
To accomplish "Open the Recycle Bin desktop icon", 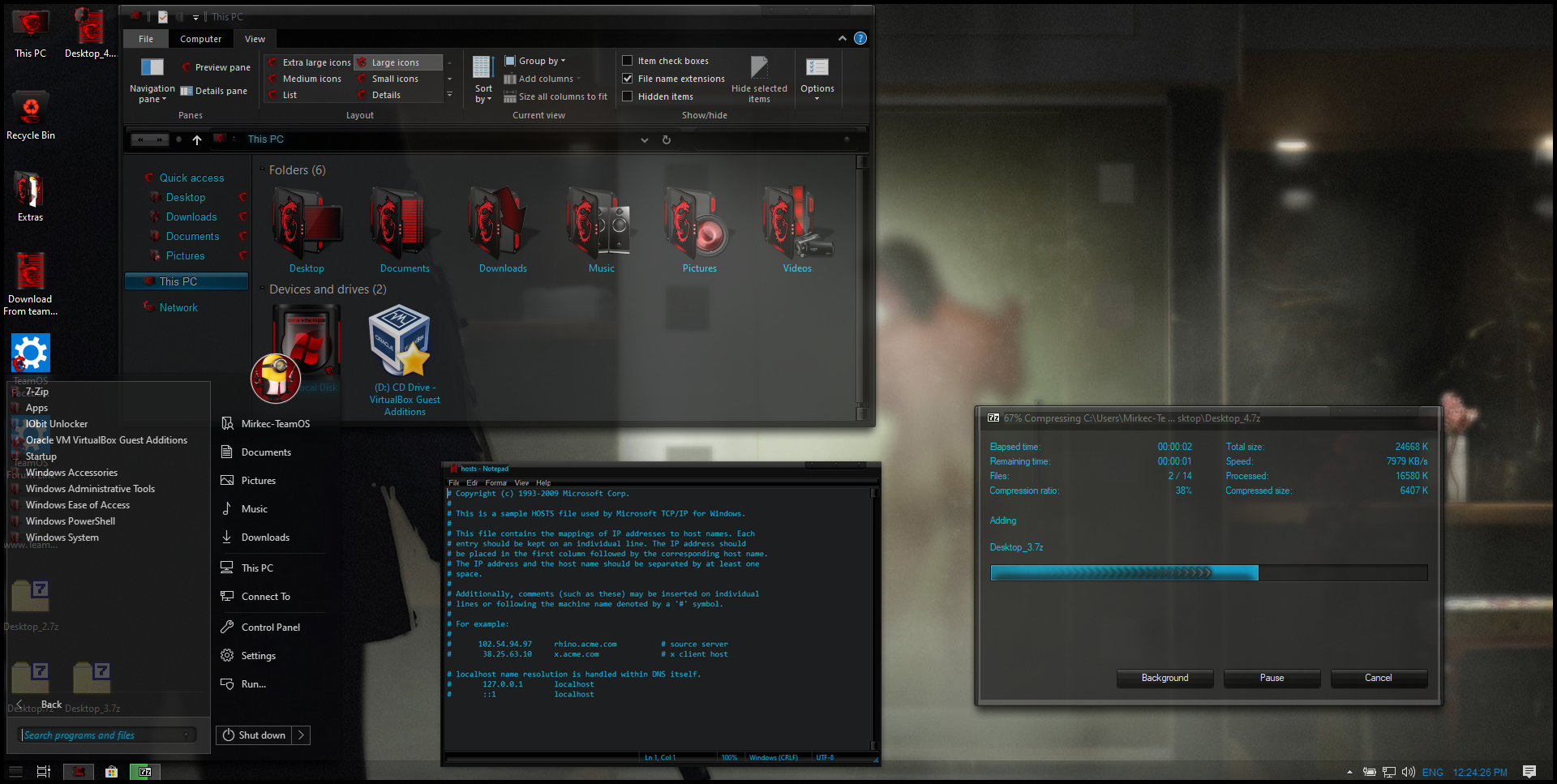I will coord(31,116).
